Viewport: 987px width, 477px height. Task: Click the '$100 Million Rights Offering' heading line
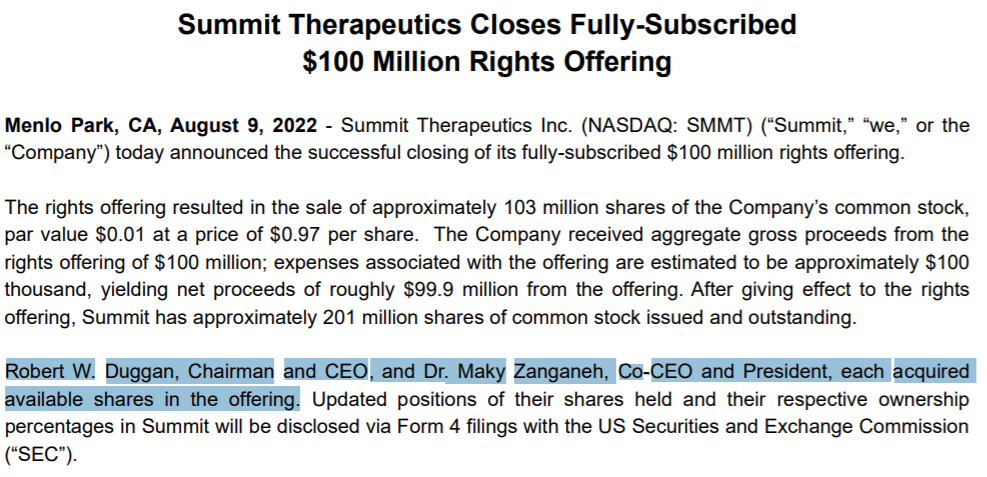tap(487, 62)
